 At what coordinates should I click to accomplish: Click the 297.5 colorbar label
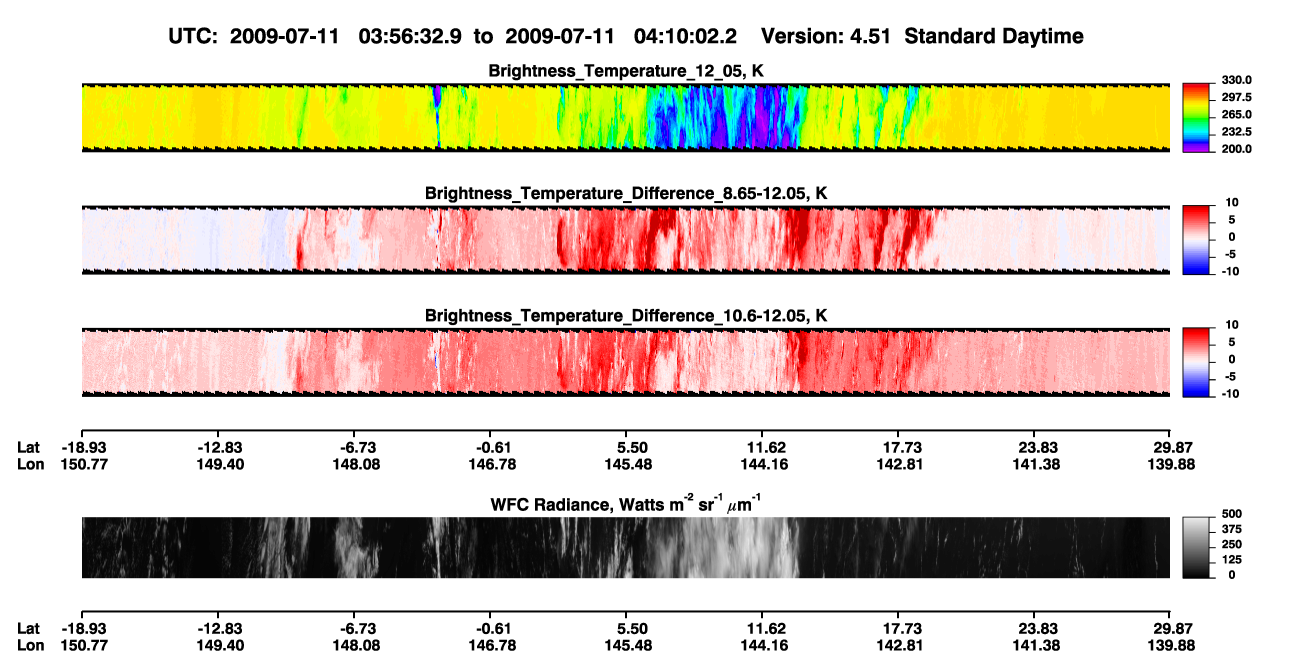[1234, 97]
